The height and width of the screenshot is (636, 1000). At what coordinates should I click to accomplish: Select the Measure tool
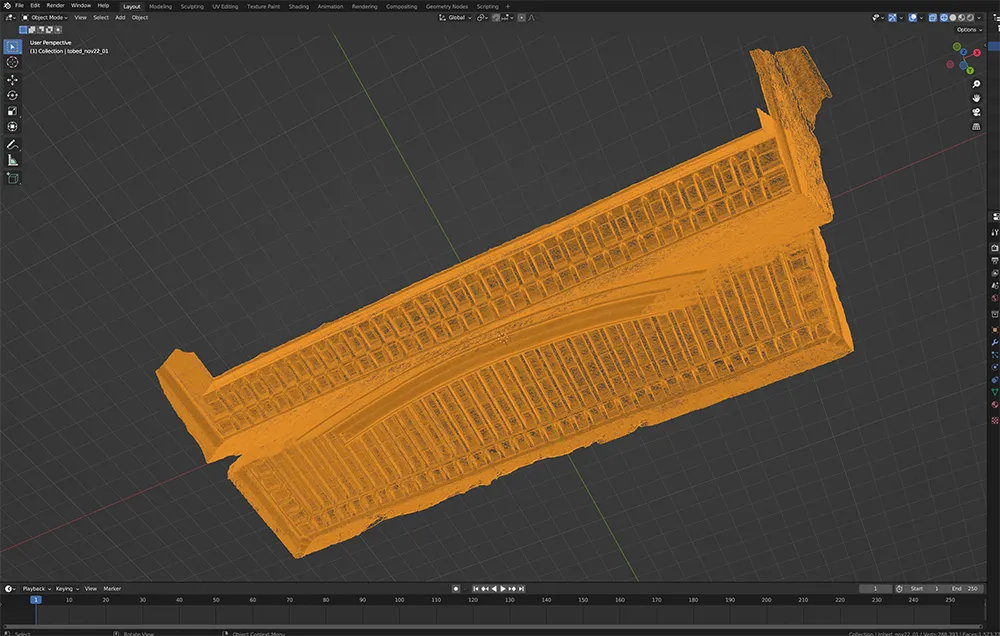pos(13,160)
